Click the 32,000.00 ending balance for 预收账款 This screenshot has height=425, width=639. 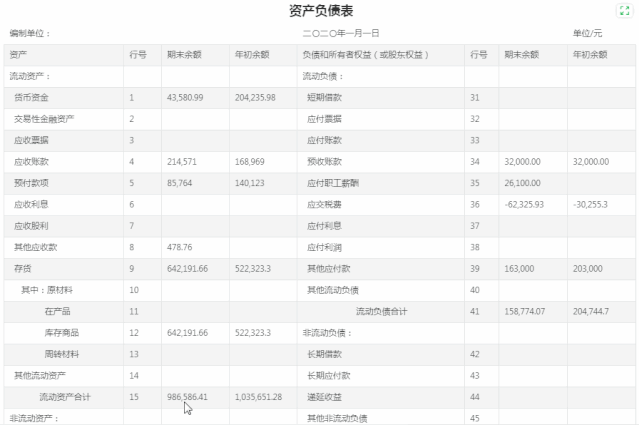(522, 162)
